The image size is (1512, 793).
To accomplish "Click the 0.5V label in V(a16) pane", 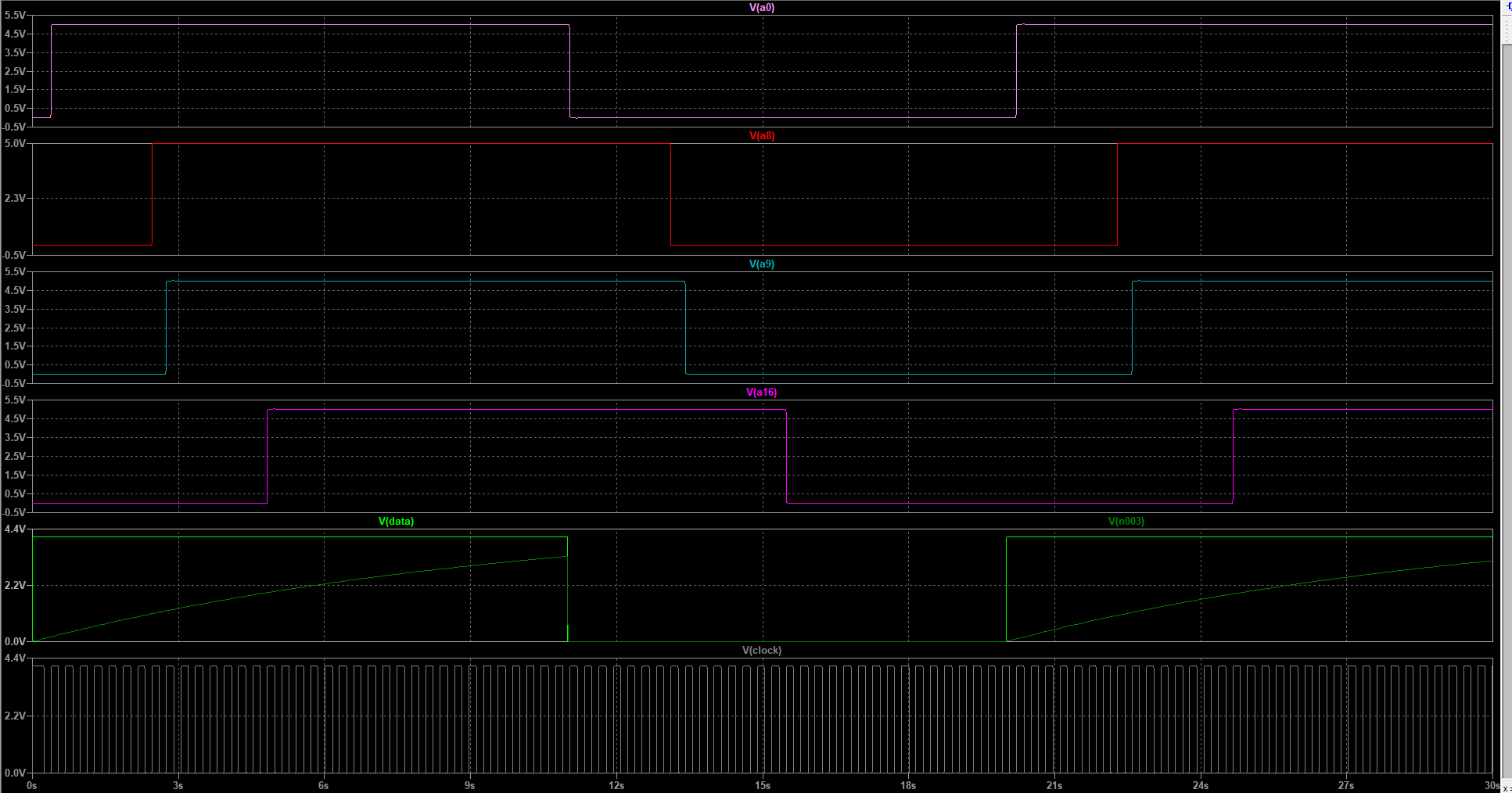I will point(15,493).
